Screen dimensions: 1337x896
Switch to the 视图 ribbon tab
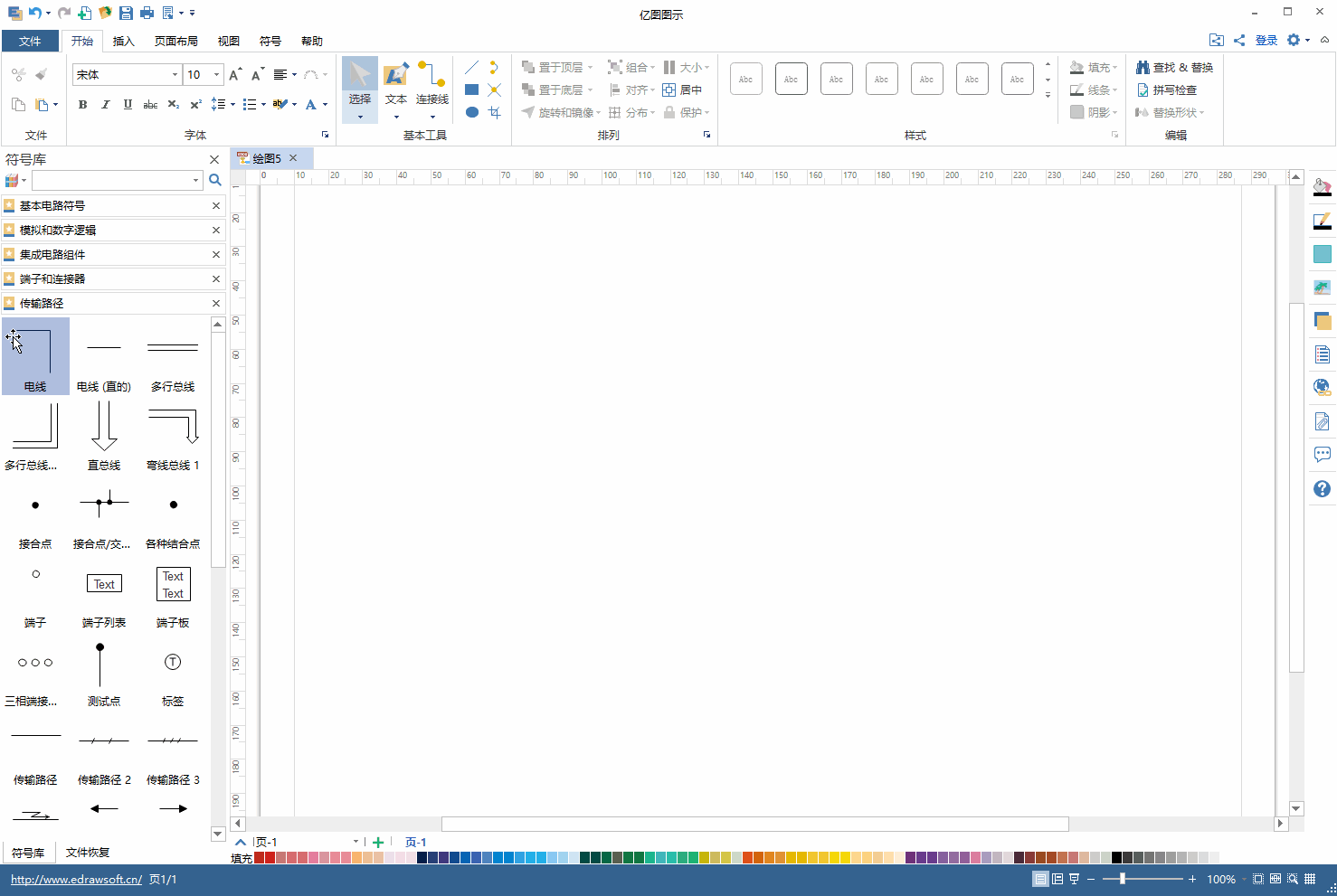(229, 41)
